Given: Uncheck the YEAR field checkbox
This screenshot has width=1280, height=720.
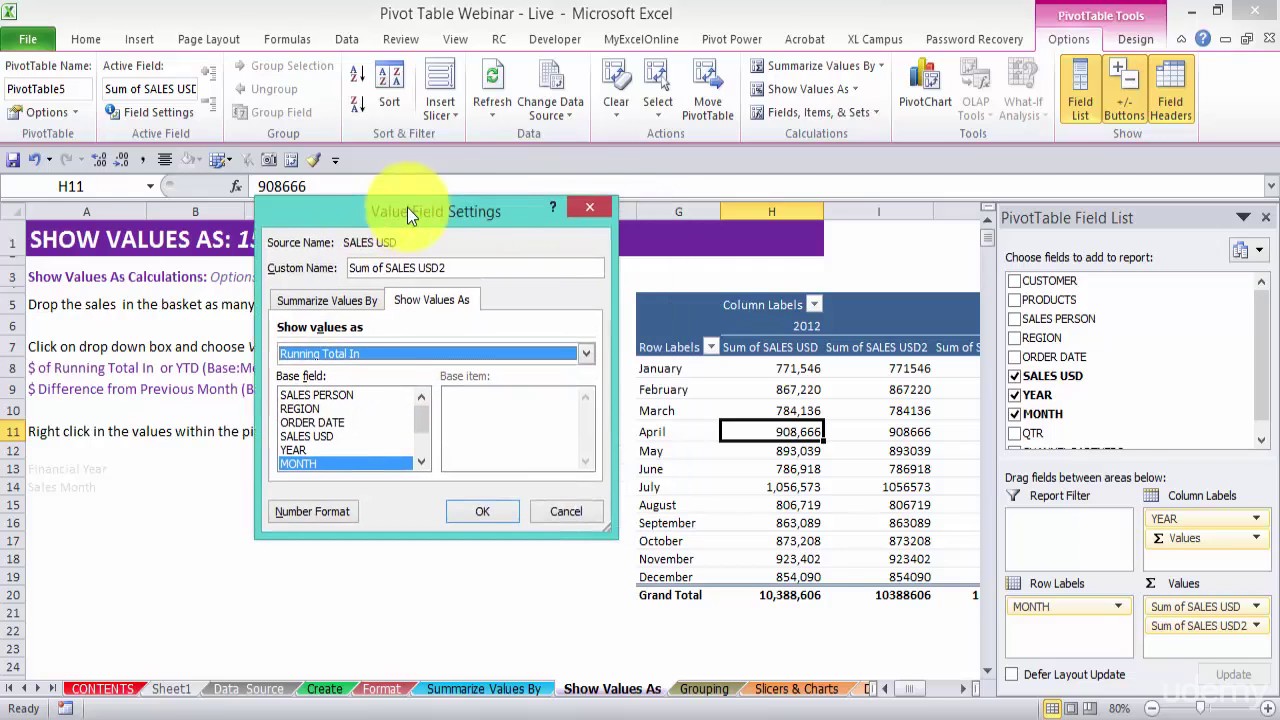Looking at the screenshot, I should (x=1015, y=395).
